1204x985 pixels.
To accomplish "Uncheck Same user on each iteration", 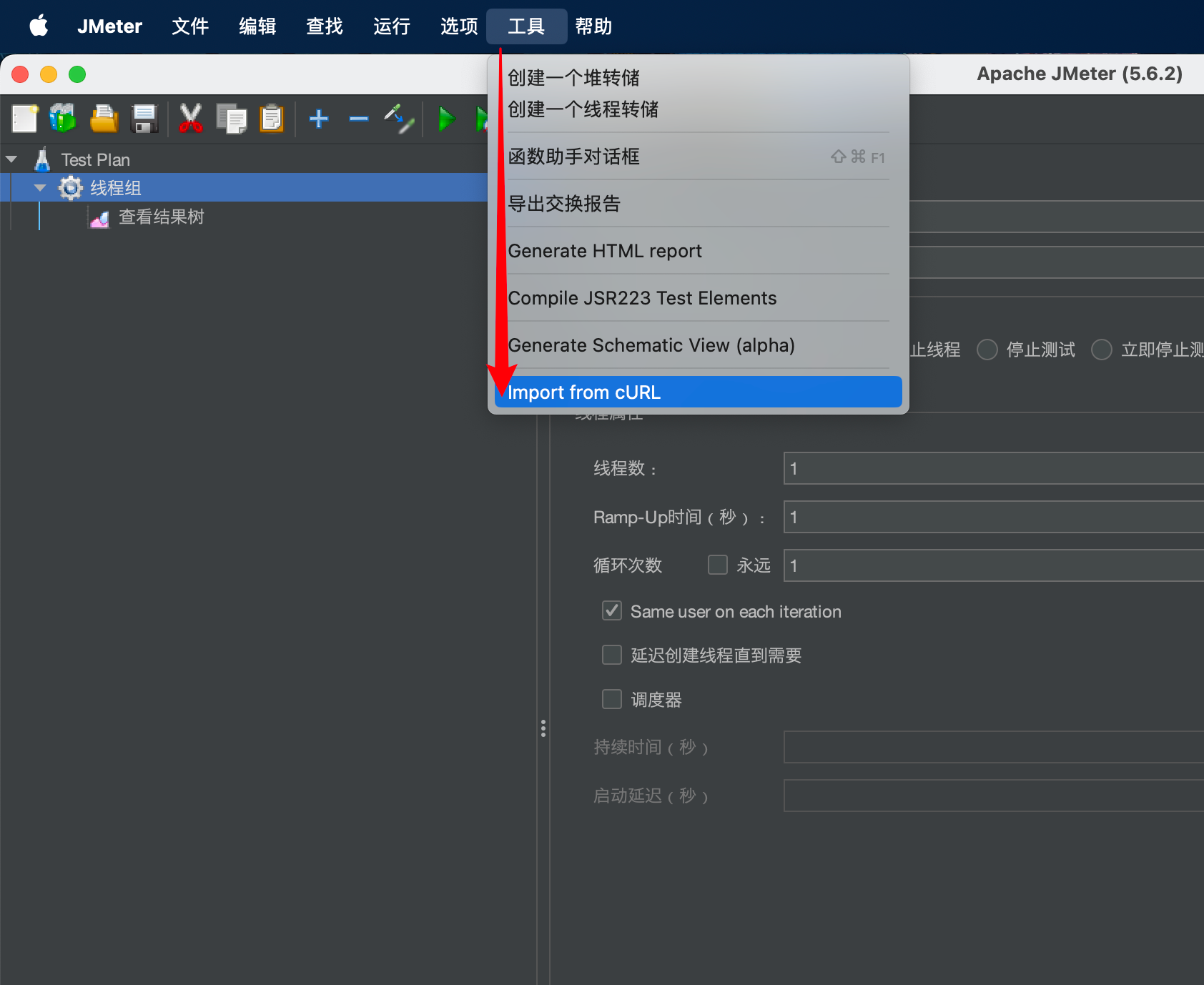I will coord(612,611).
